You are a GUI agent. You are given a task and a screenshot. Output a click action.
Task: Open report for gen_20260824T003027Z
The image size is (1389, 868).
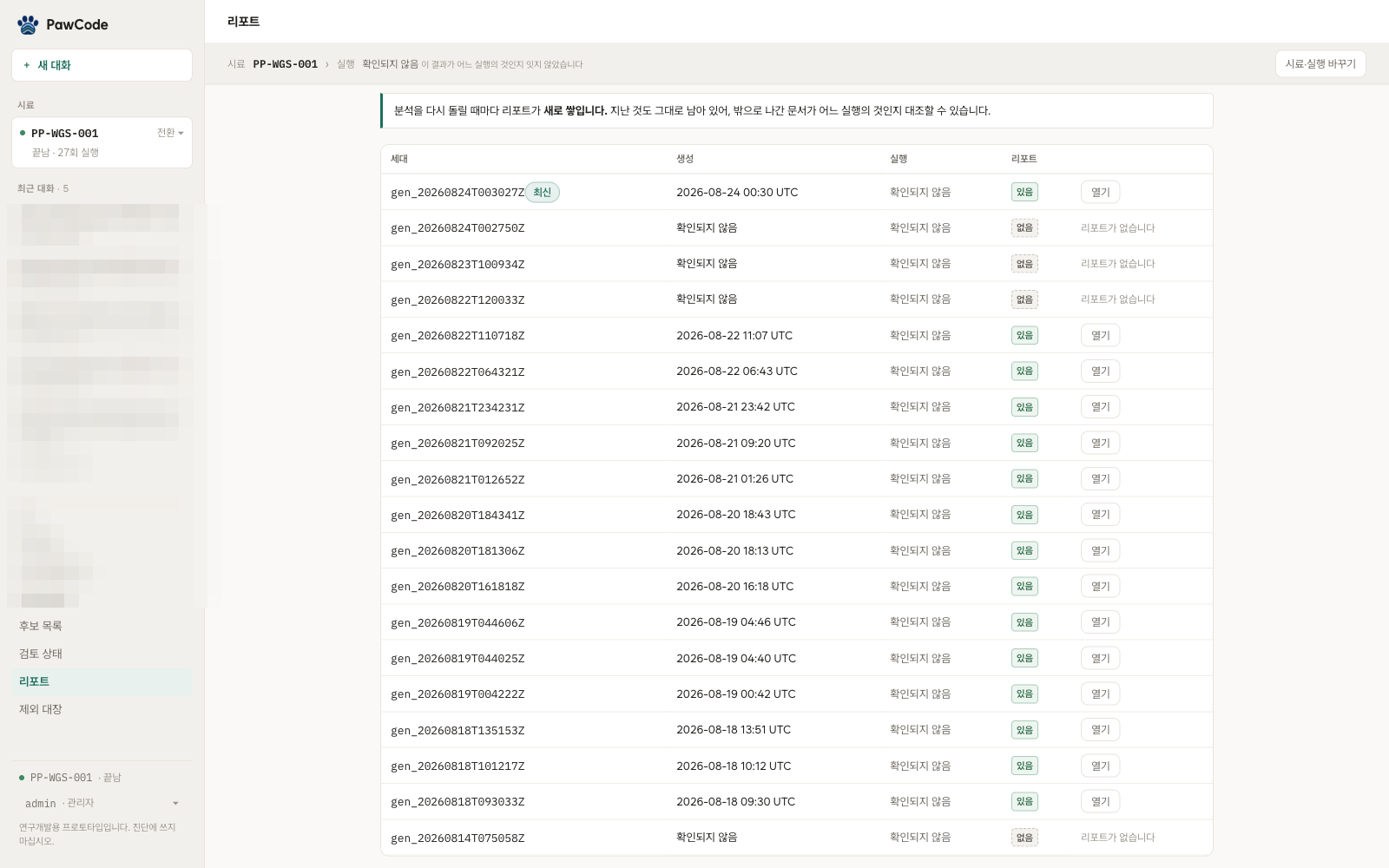[1100, 193]
